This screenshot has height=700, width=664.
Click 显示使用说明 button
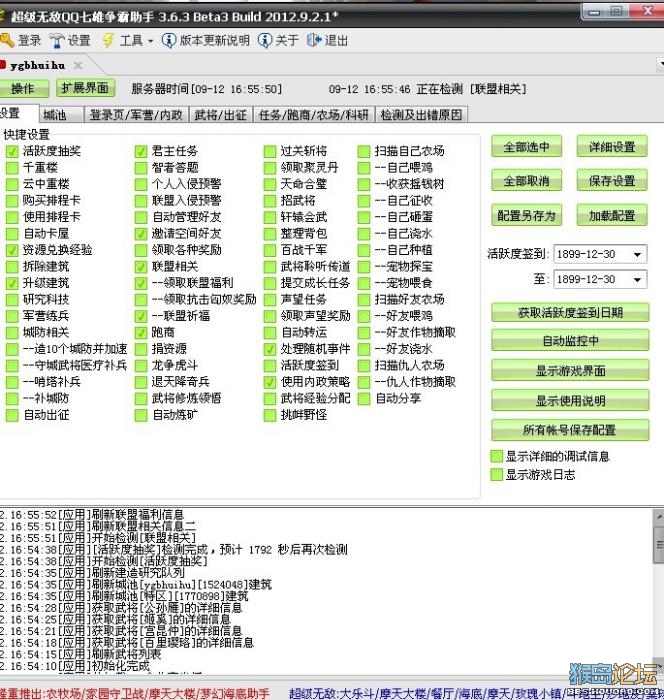point(570,400)
